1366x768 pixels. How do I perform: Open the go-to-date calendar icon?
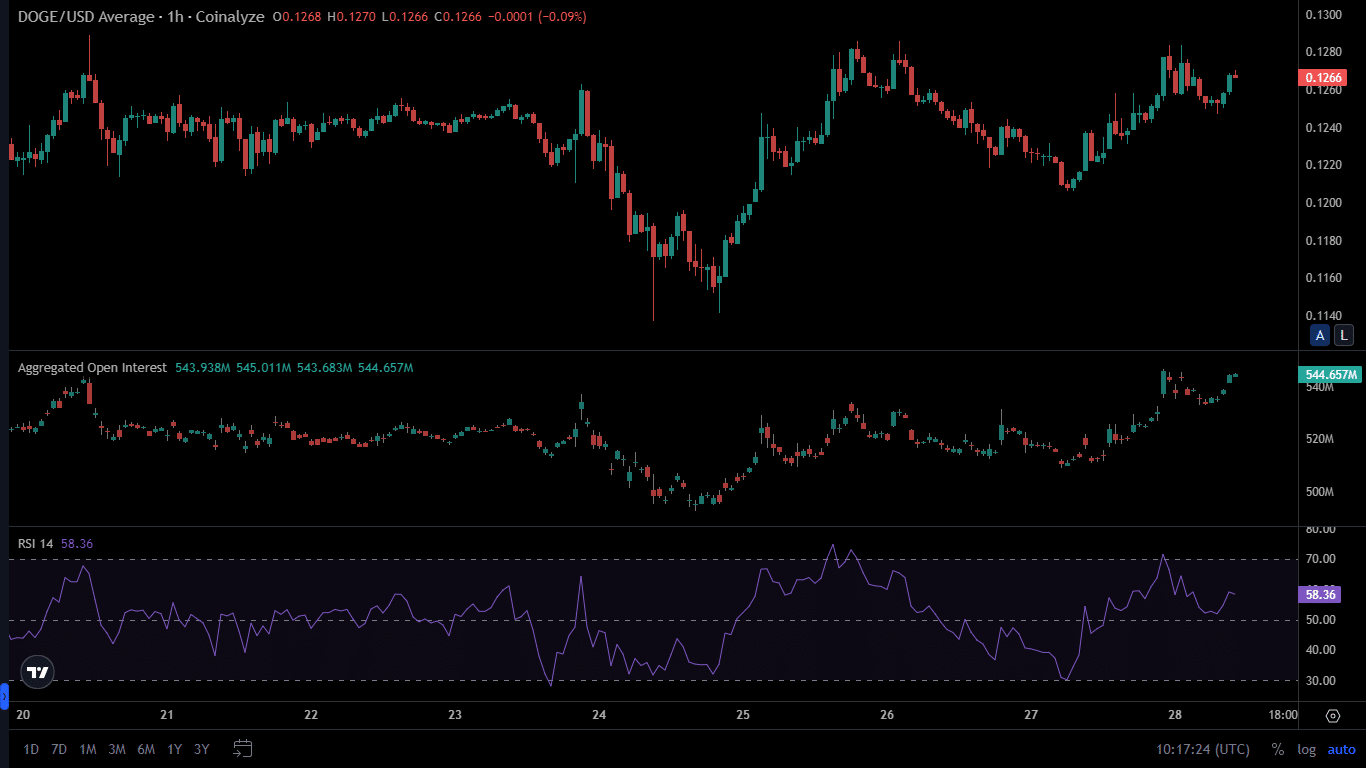click(242, 748)
